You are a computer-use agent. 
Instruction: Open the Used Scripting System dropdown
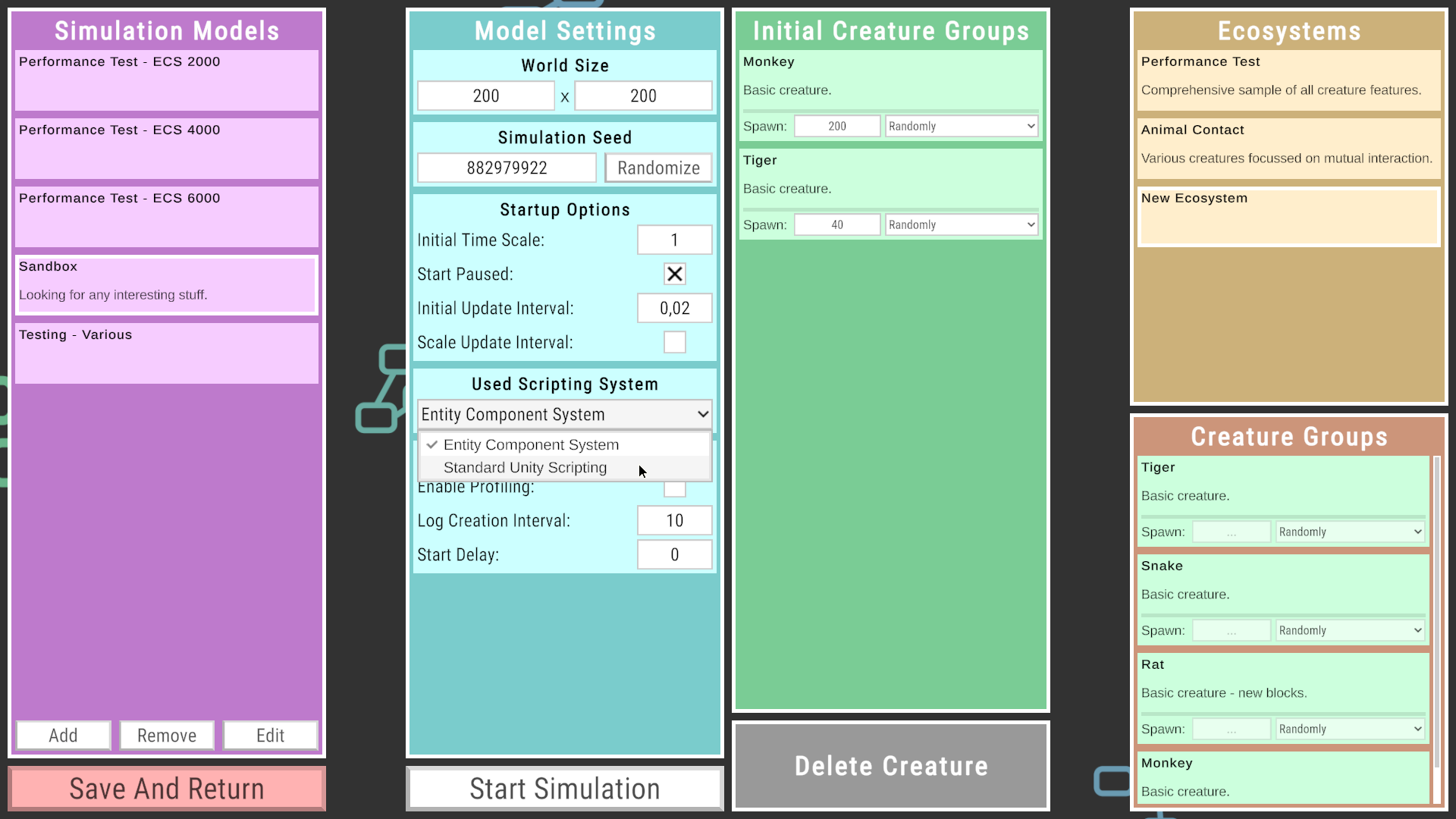click(x=564, y=414)
